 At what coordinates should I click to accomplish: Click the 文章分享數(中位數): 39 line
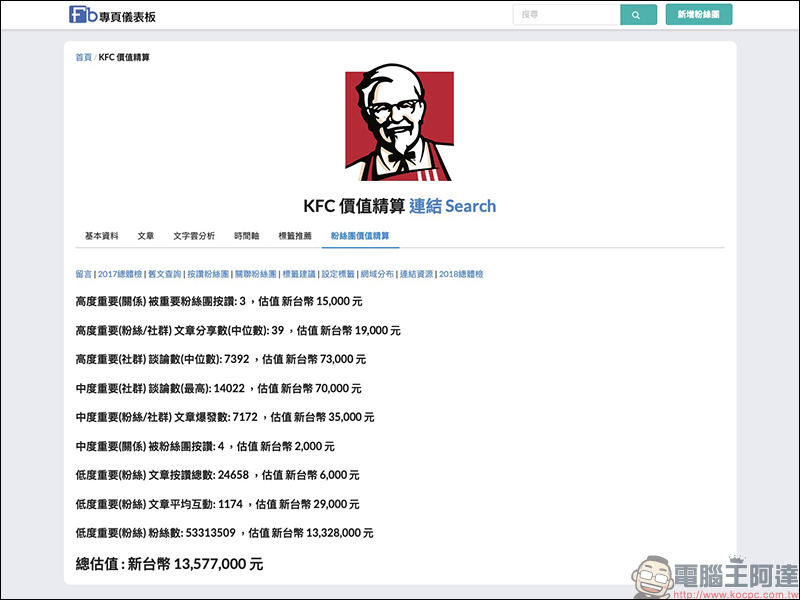pyautogui.click(x=238, y=331)
